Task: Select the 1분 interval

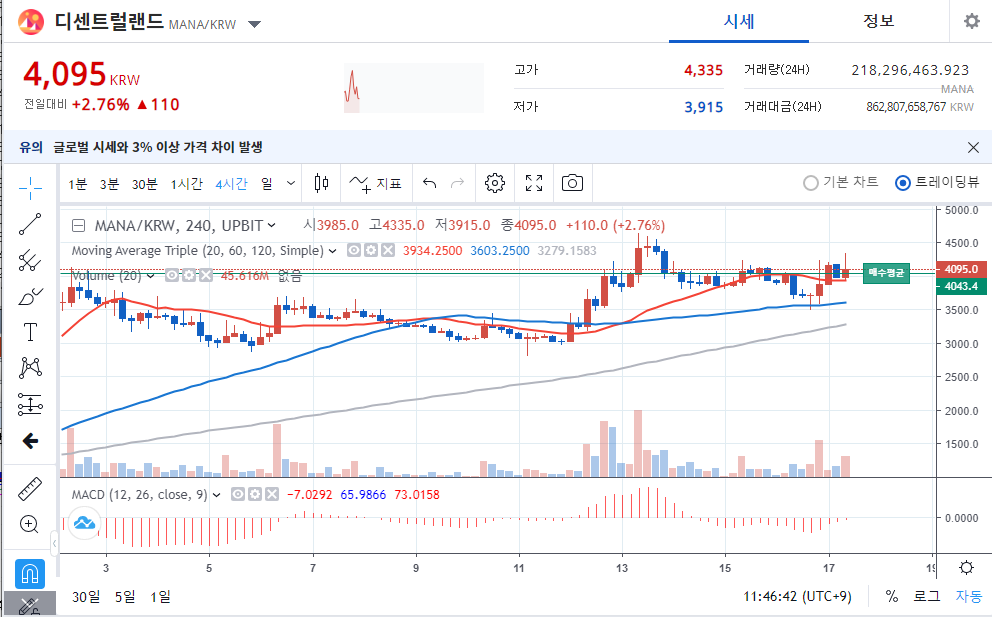Action: [78, 184]
